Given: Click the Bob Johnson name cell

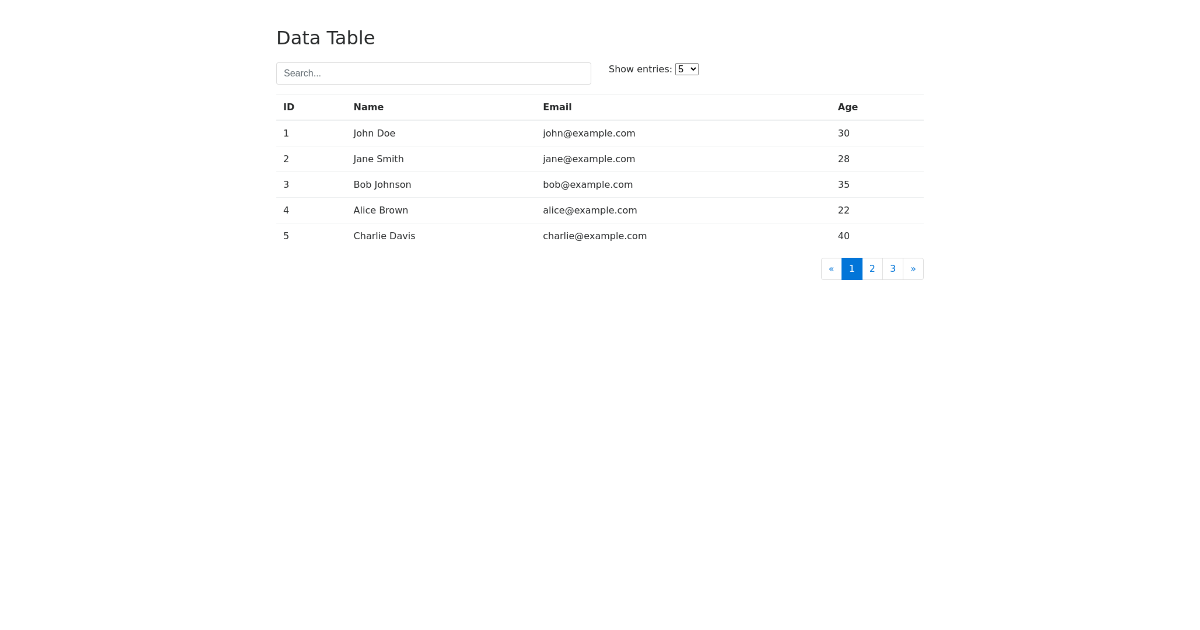Looking at the screenshot, I should pos(382,185).
